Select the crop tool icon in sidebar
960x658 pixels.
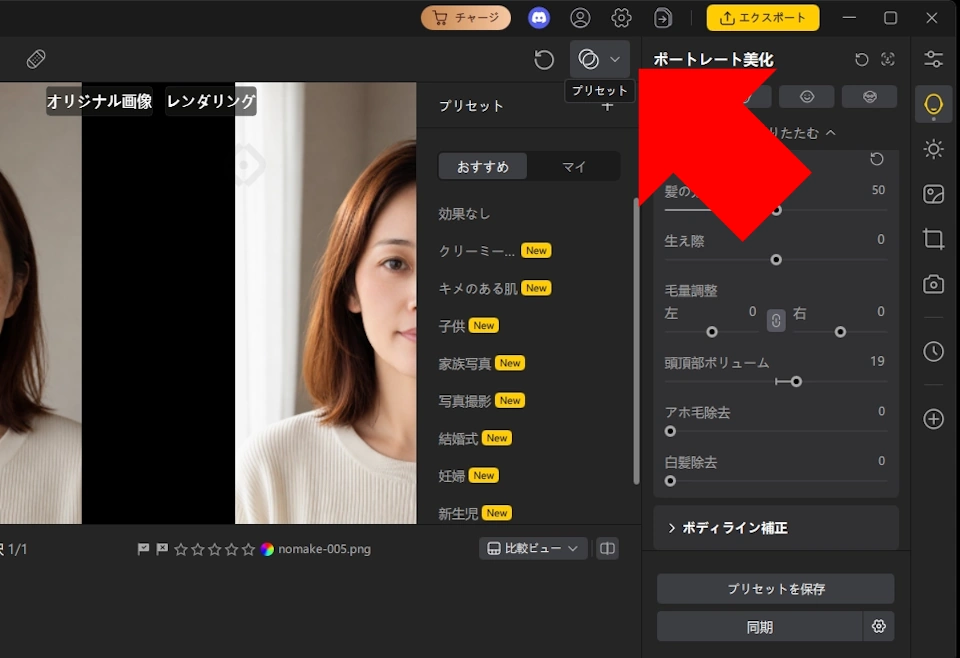[933, 238]
